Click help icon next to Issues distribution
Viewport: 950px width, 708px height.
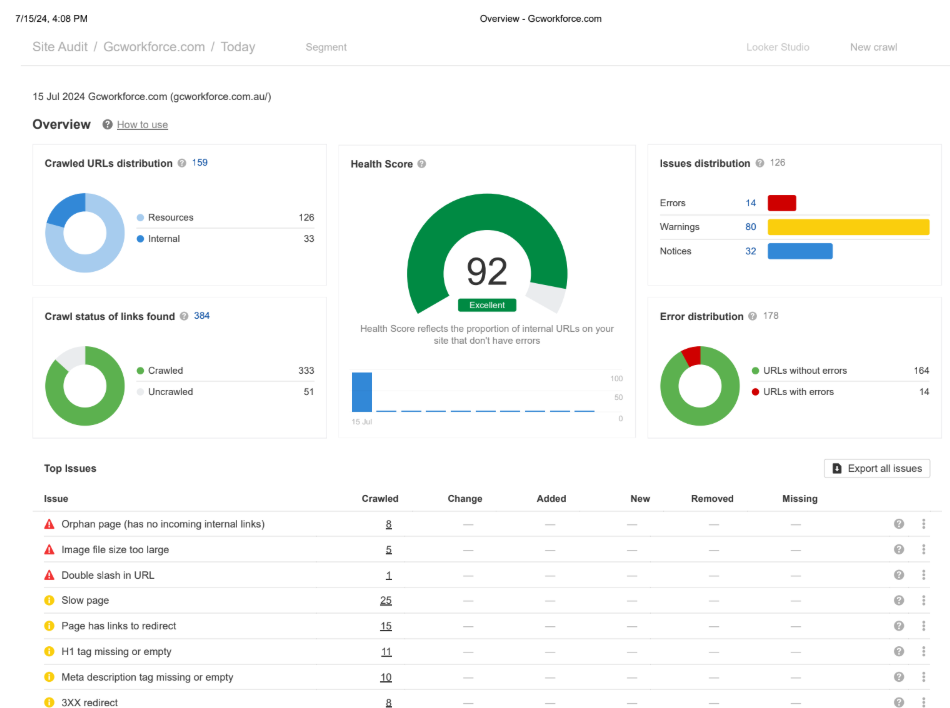(x=760, y=163)
